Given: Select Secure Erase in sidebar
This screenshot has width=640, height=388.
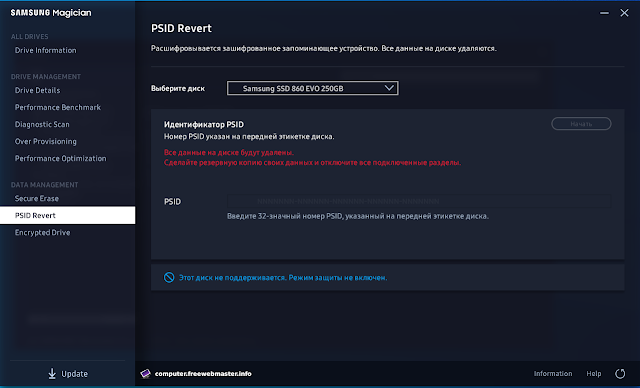Looking at the screenshot, I should (37, 198).
